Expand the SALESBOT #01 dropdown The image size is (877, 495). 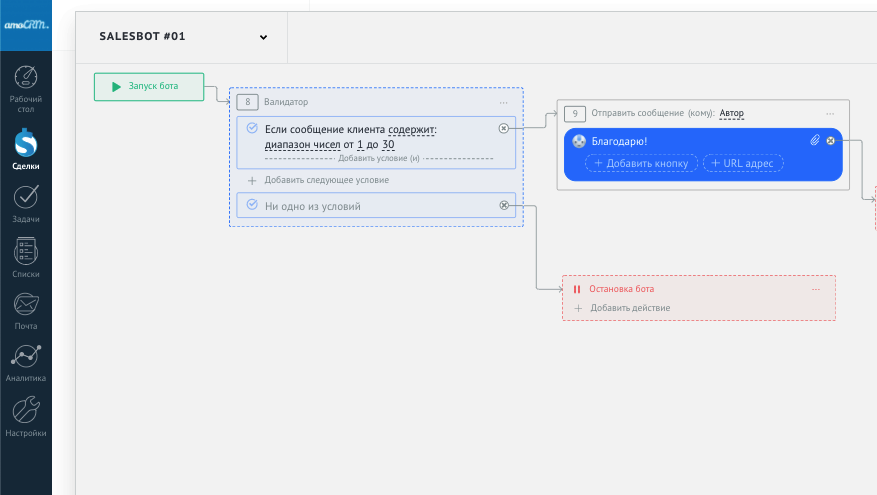click(x=263, y=38)
